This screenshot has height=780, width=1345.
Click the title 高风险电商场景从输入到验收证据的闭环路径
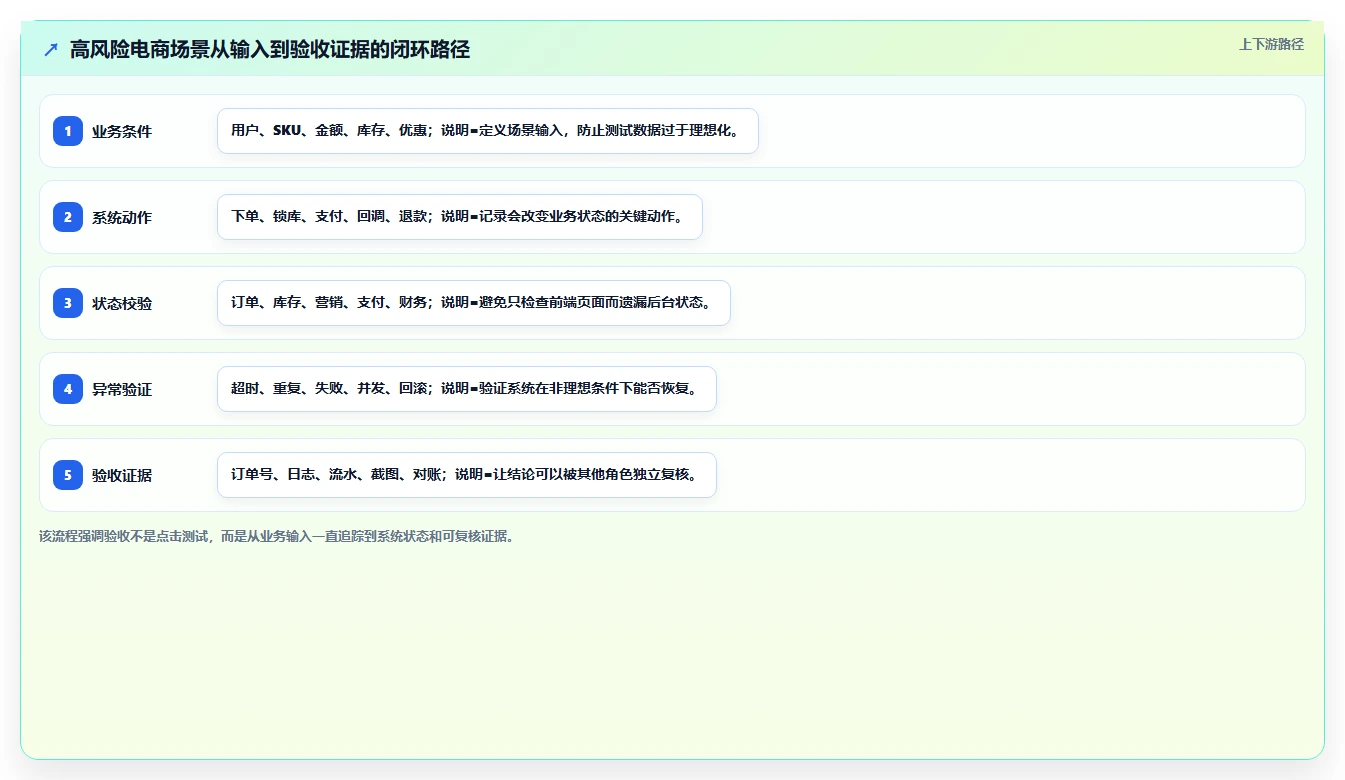[270, 49]
